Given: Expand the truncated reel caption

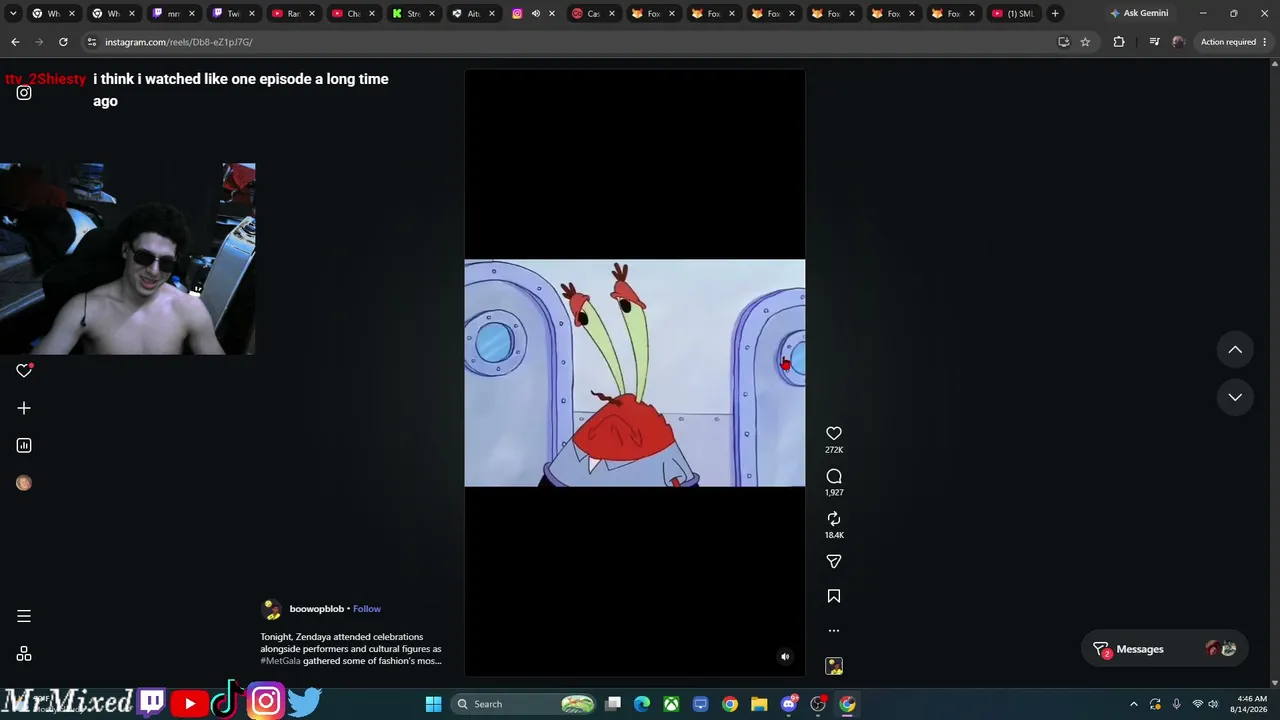Looking at the screenshot, I should (x=351, y=649).
